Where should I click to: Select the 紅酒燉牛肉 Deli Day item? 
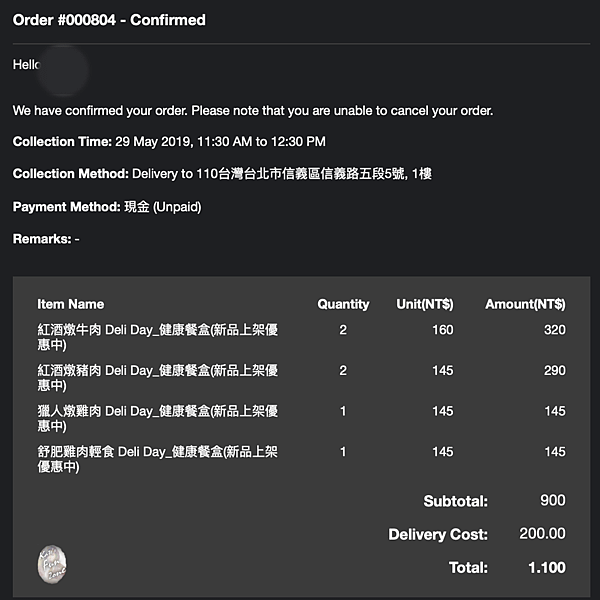pyautogui.click(x=158, y=337)
